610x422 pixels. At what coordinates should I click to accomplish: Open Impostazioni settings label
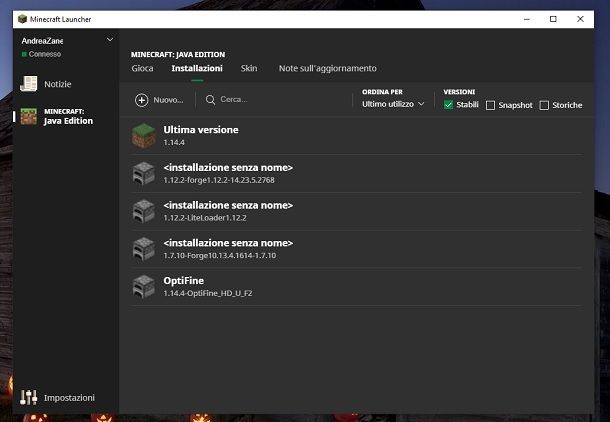69,397
